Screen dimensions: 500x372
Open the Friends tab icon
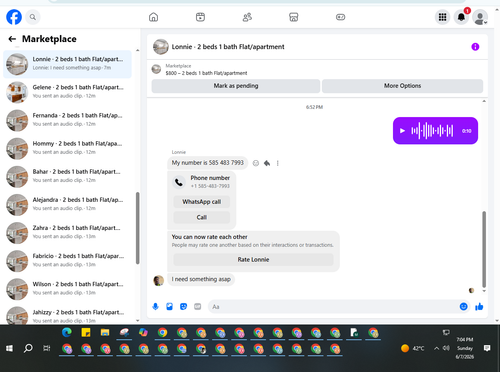click(x=247, y=17)
